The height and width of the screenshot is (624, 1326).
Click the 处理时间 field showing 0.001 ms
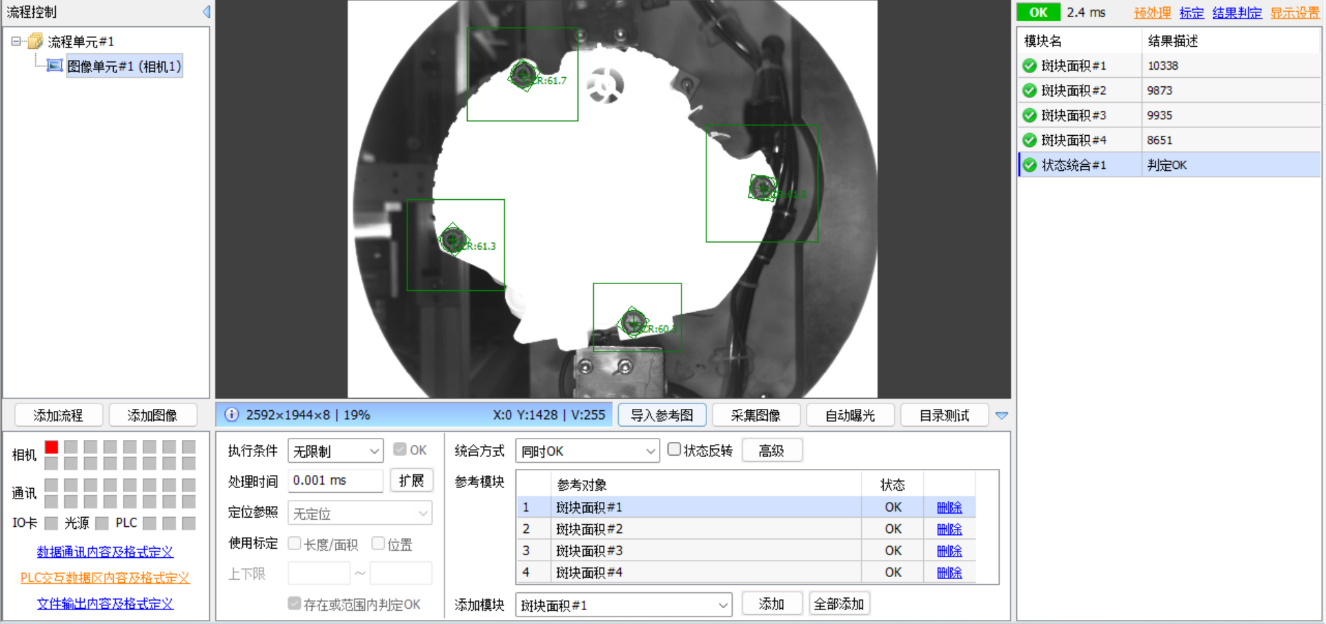[336, 481]
